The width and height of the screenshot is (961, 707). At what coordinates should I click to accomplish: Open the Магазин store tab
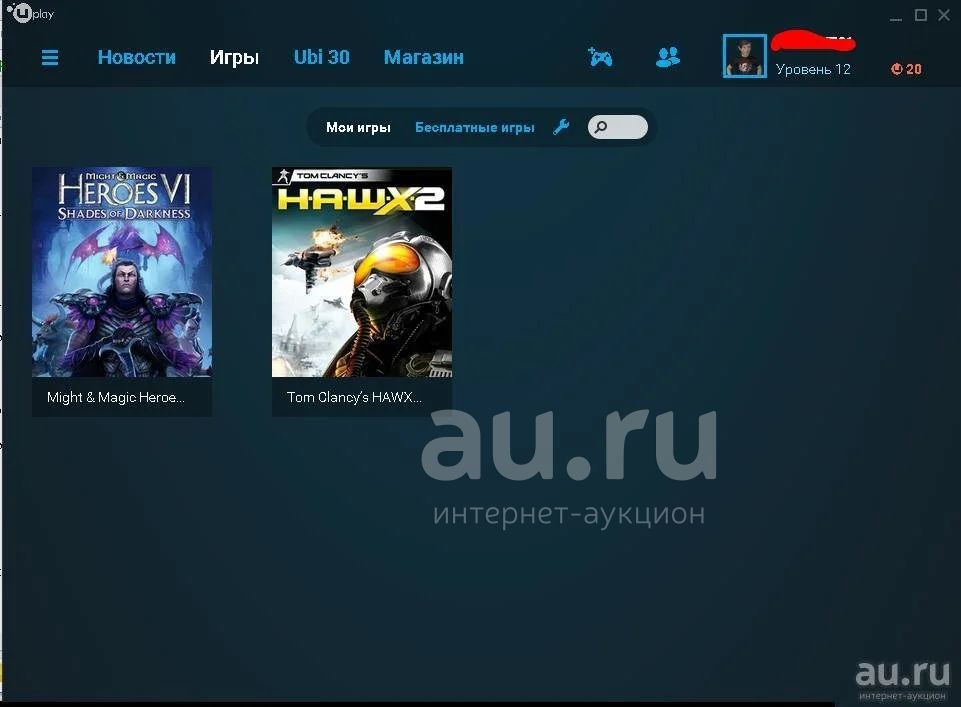pos(424,58)
